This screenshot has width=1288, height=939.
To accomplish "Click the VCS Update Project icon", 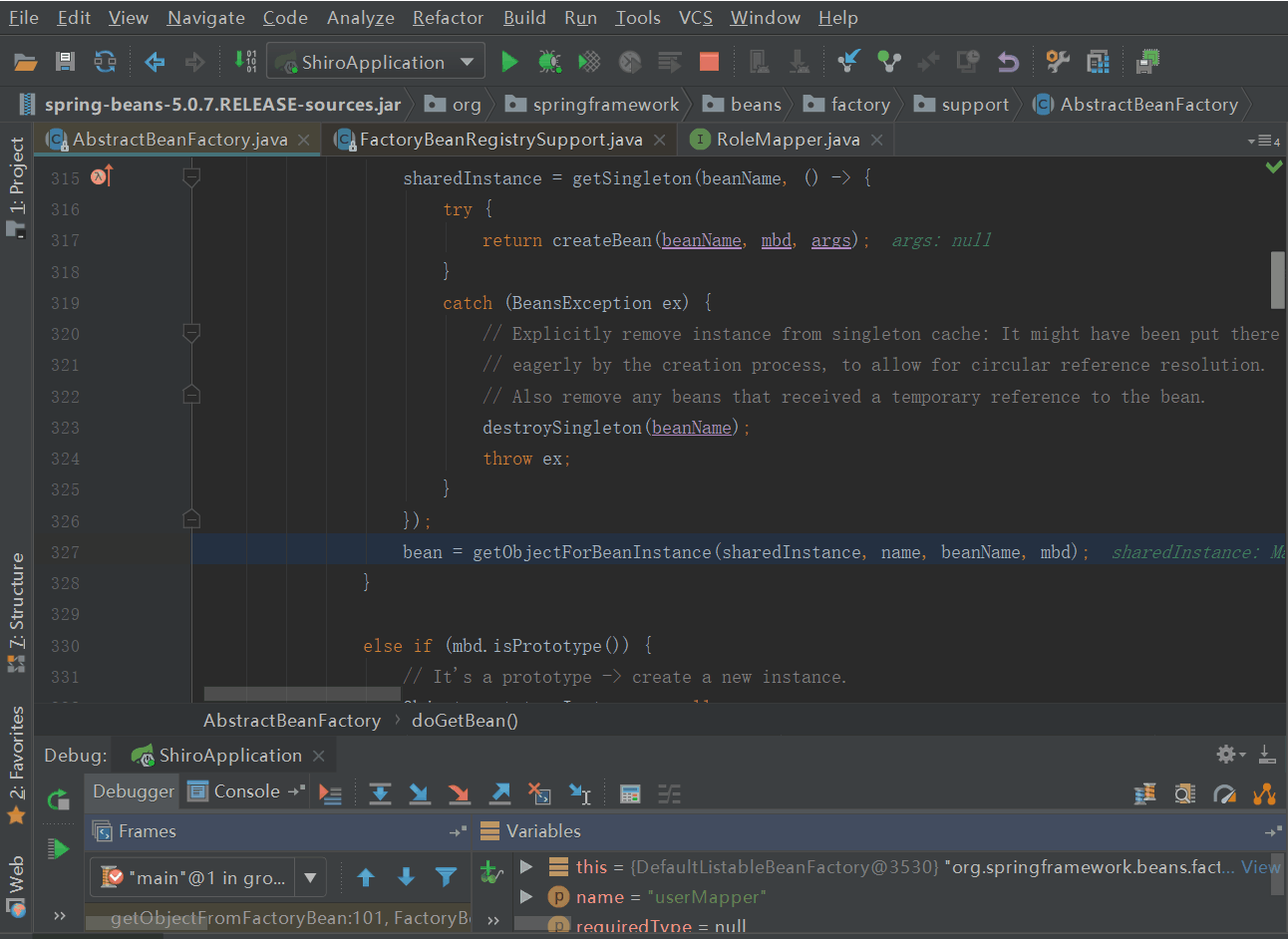I will (848, 62).
